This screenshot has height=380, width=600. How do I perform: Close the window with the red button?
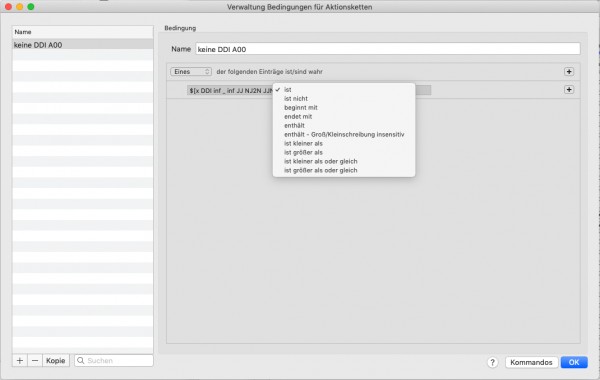(x=8, y=7)
